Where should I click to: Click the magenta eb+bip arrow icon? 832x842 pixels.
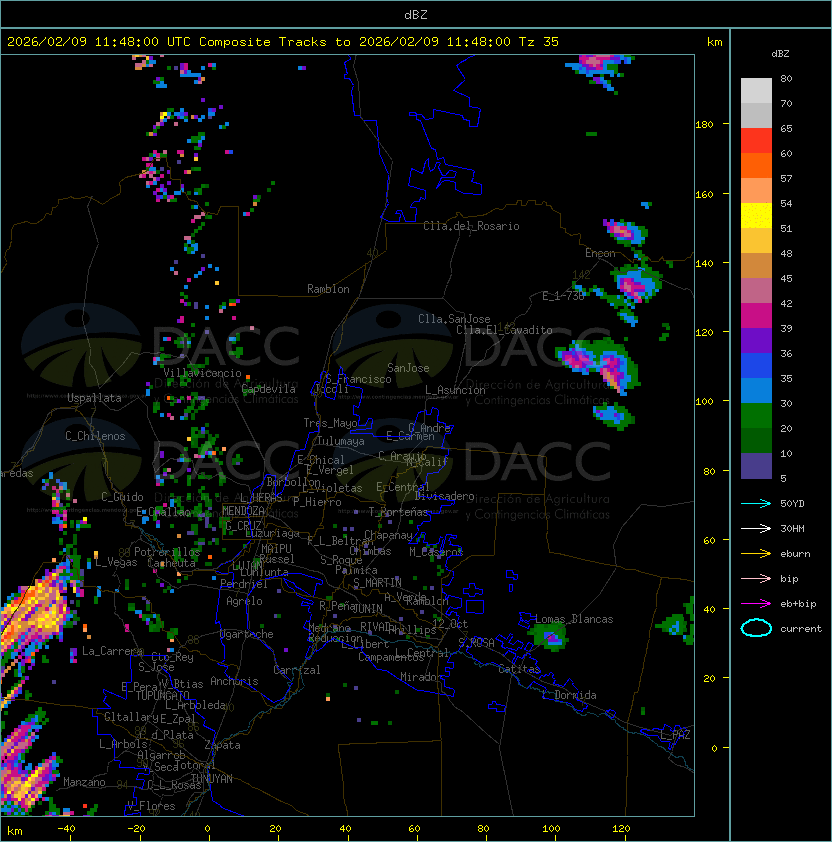(756, 604)
